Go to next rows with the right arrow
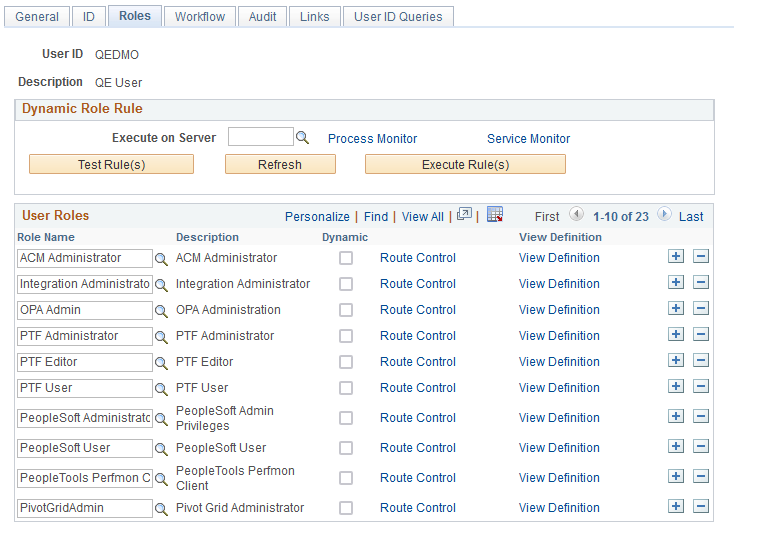This screenshot has width=770, height=534. 666,215
